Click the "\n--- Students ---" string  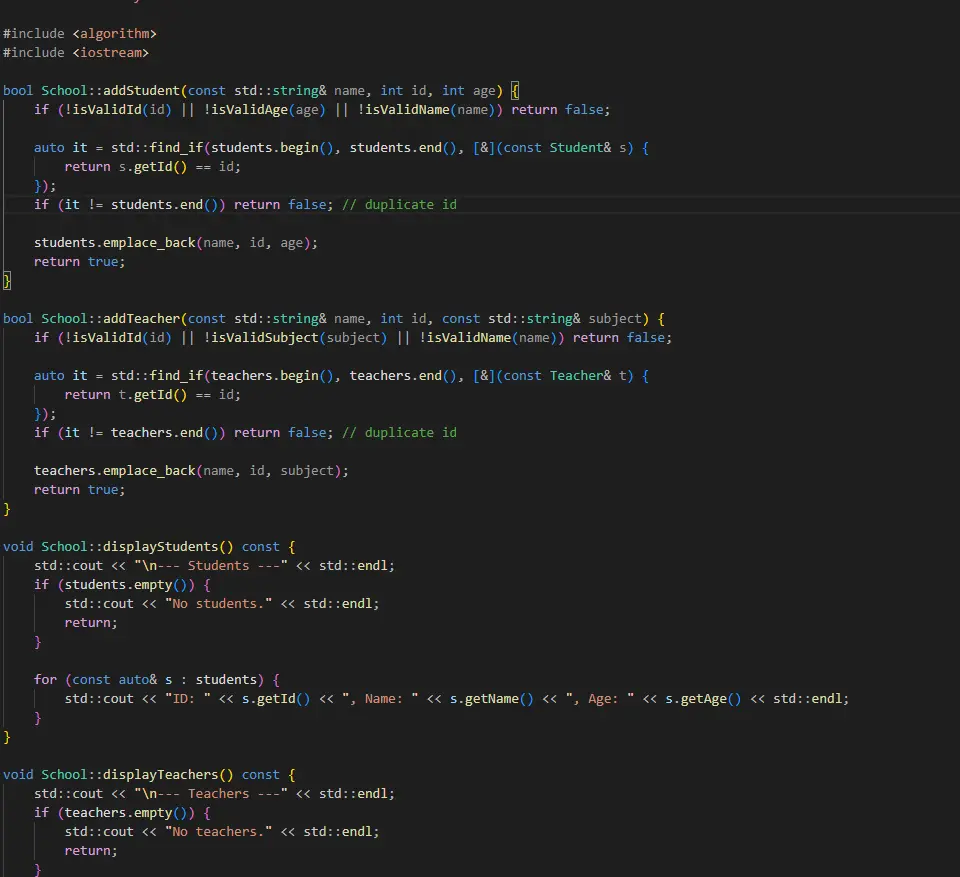tap(211, 565)
